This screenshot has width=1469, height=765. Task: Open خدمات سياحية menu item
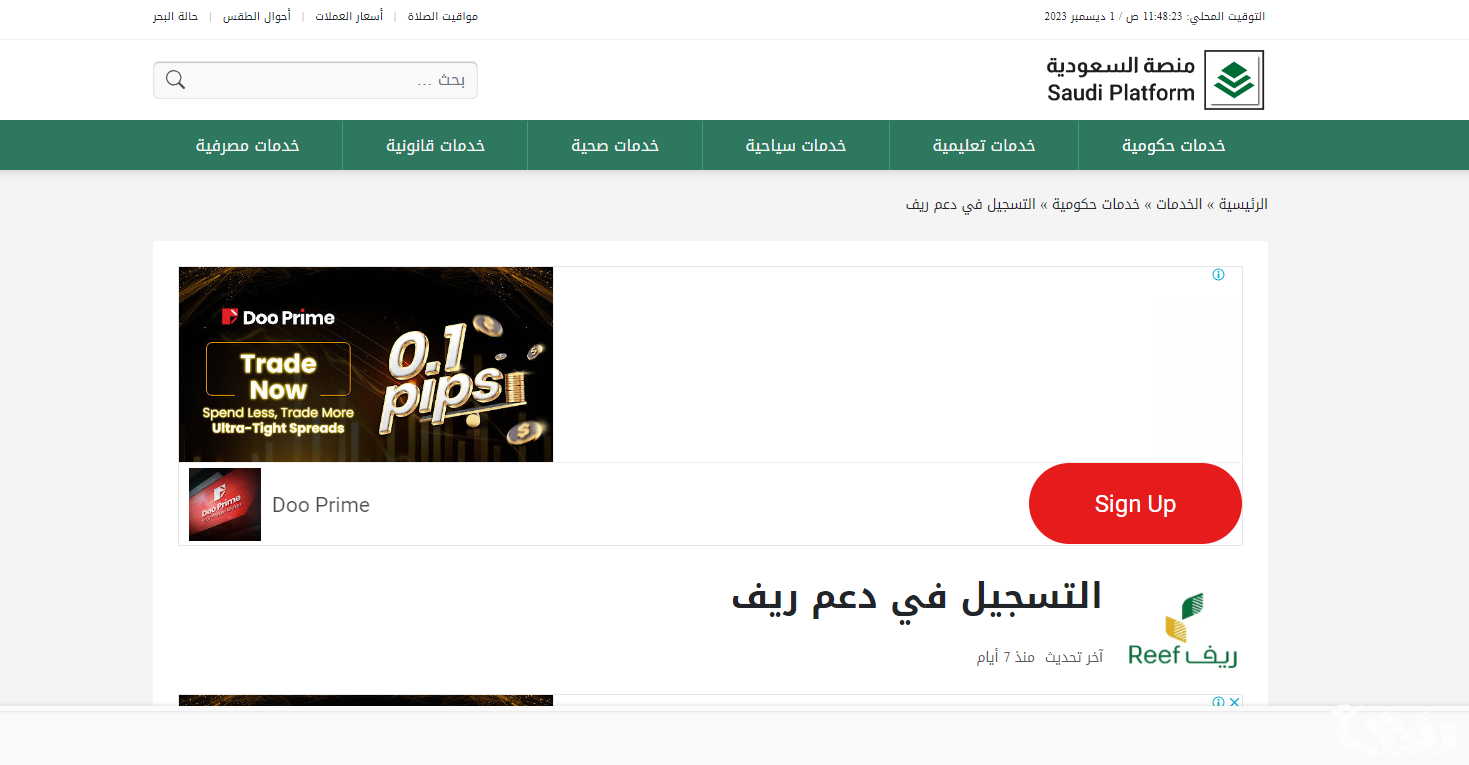796,146
